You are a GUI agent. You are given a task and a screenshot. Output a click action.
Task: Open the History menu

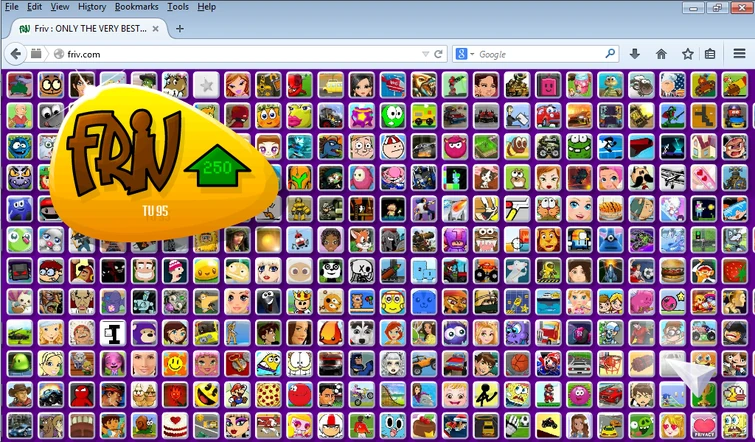[92, 7]
